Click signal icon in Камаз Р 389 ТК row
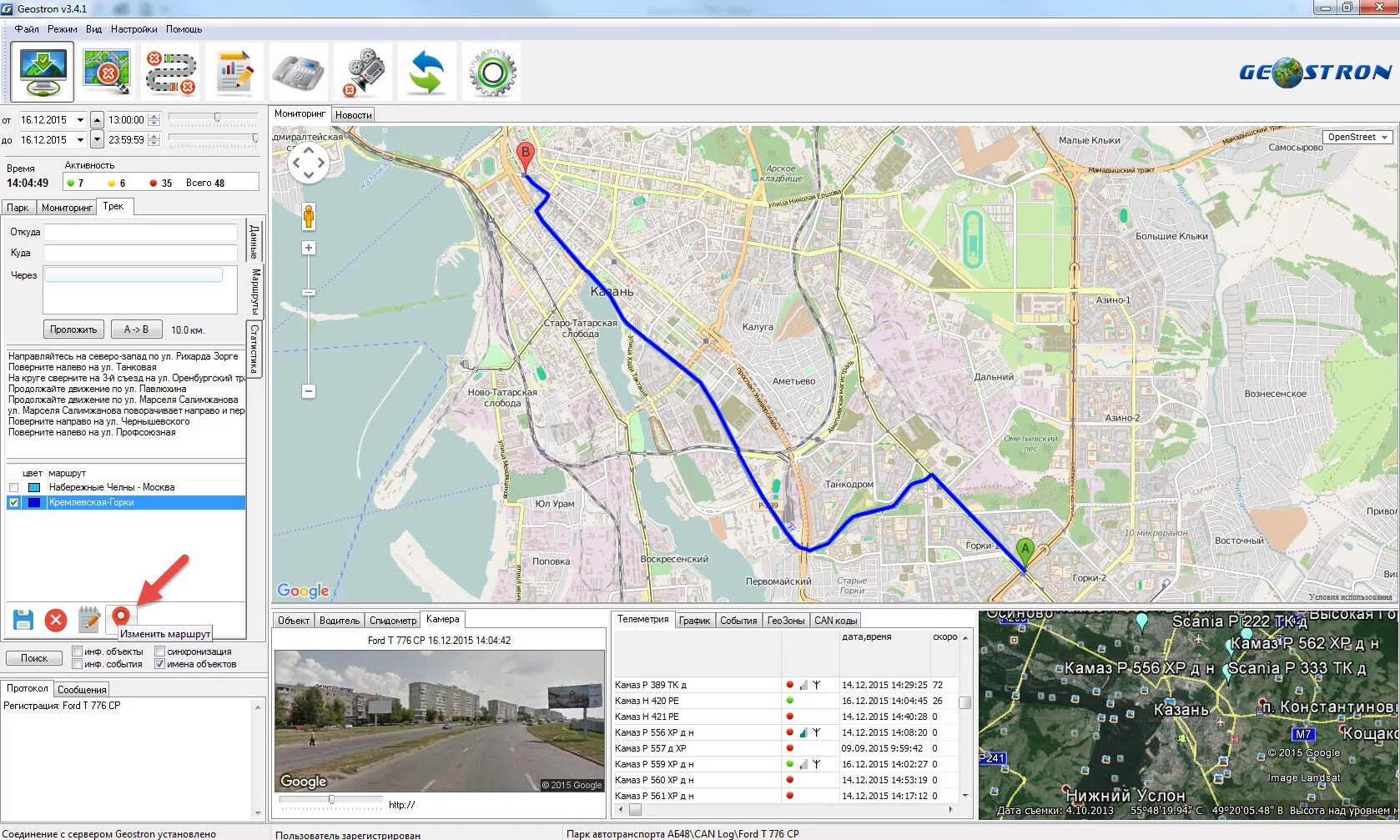 click(803, 685)
